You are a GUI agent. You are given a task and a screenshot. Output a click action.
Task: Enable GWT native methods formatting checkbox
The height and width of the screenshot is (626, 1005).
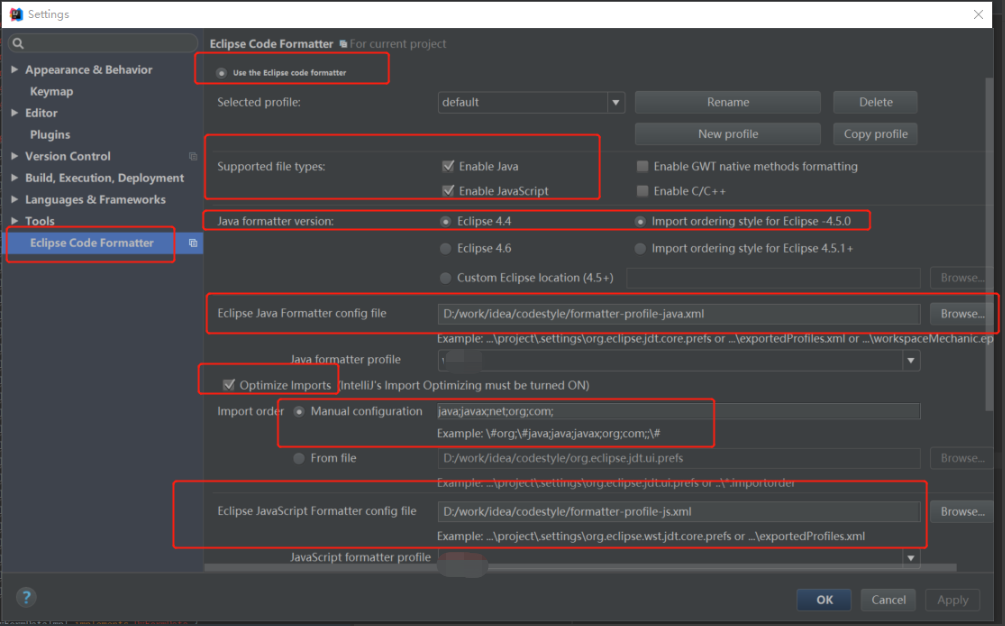pyautogui.click(x=642, y=167)
